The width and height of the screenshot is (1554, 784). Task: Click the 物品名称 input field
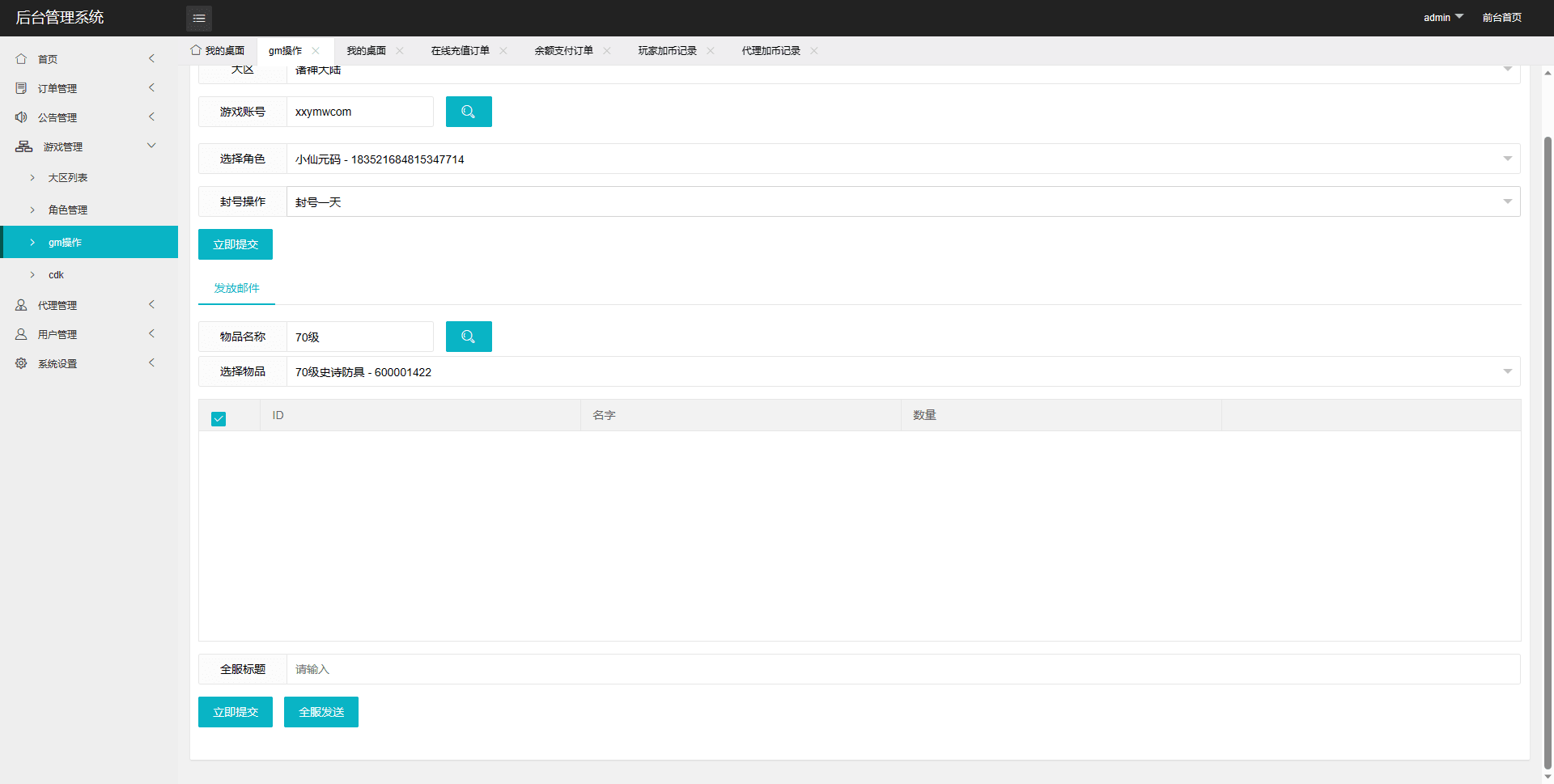click(360, 337)
